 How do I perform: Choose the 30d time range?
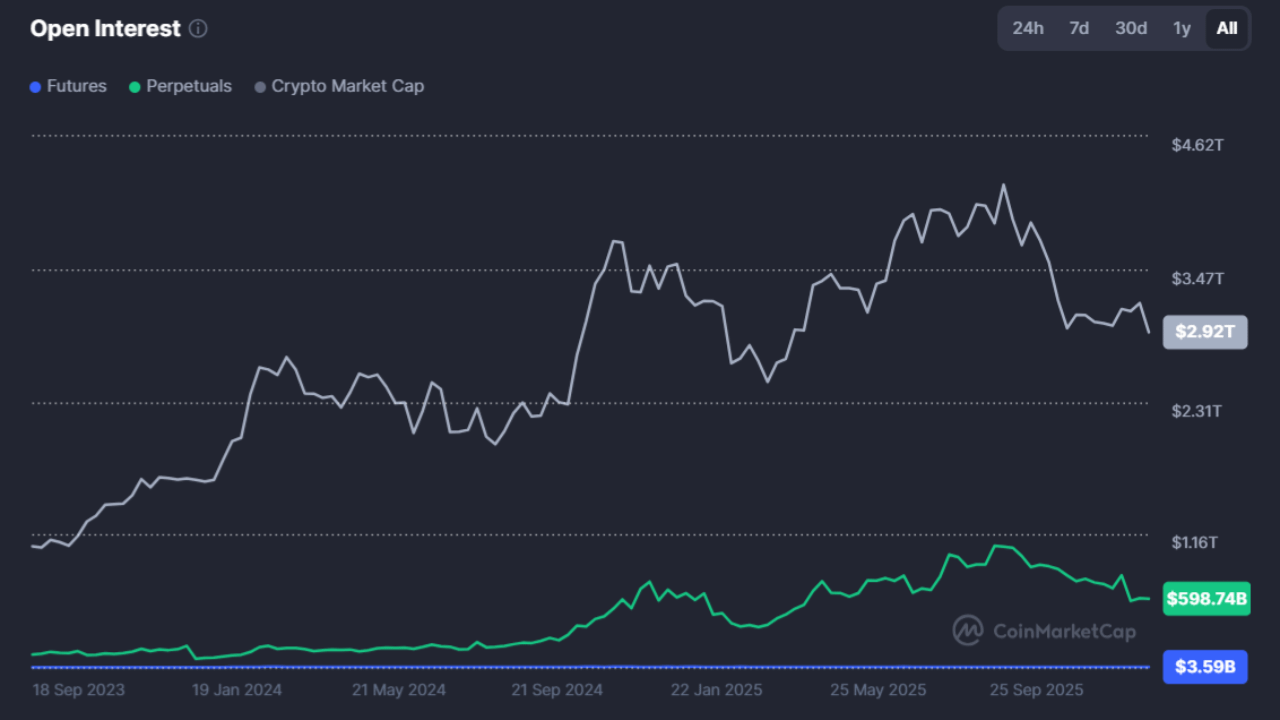coord(1131,28)
